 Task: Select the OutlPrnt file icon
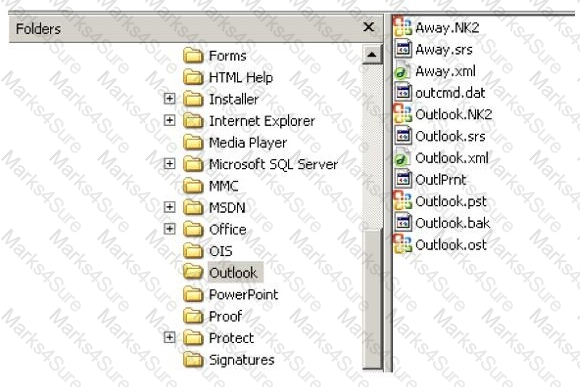click(402, 179)
